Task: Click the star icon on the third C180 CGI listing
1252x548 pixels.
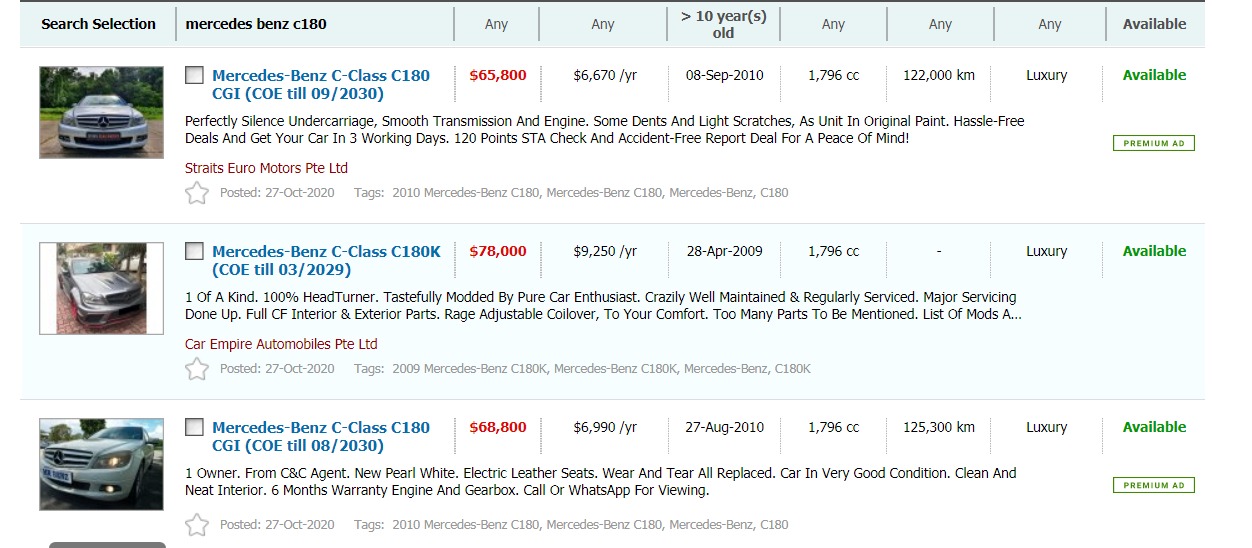Action: (x=197, y=524)
